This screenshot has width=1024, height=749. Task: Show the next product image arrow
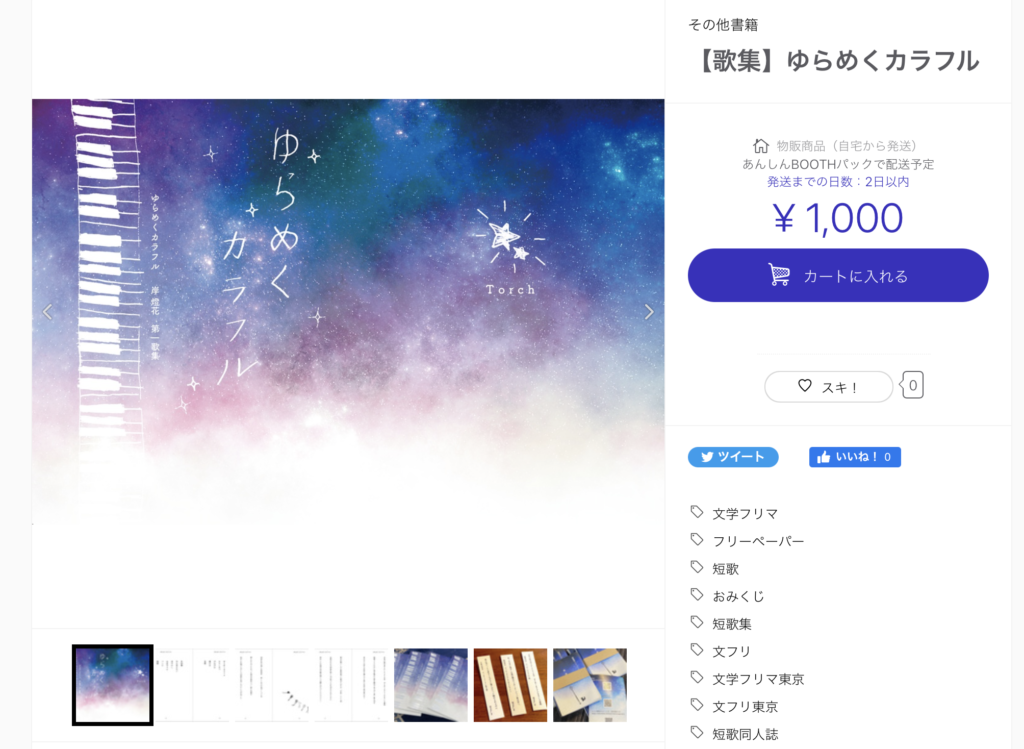click(648, 312)
